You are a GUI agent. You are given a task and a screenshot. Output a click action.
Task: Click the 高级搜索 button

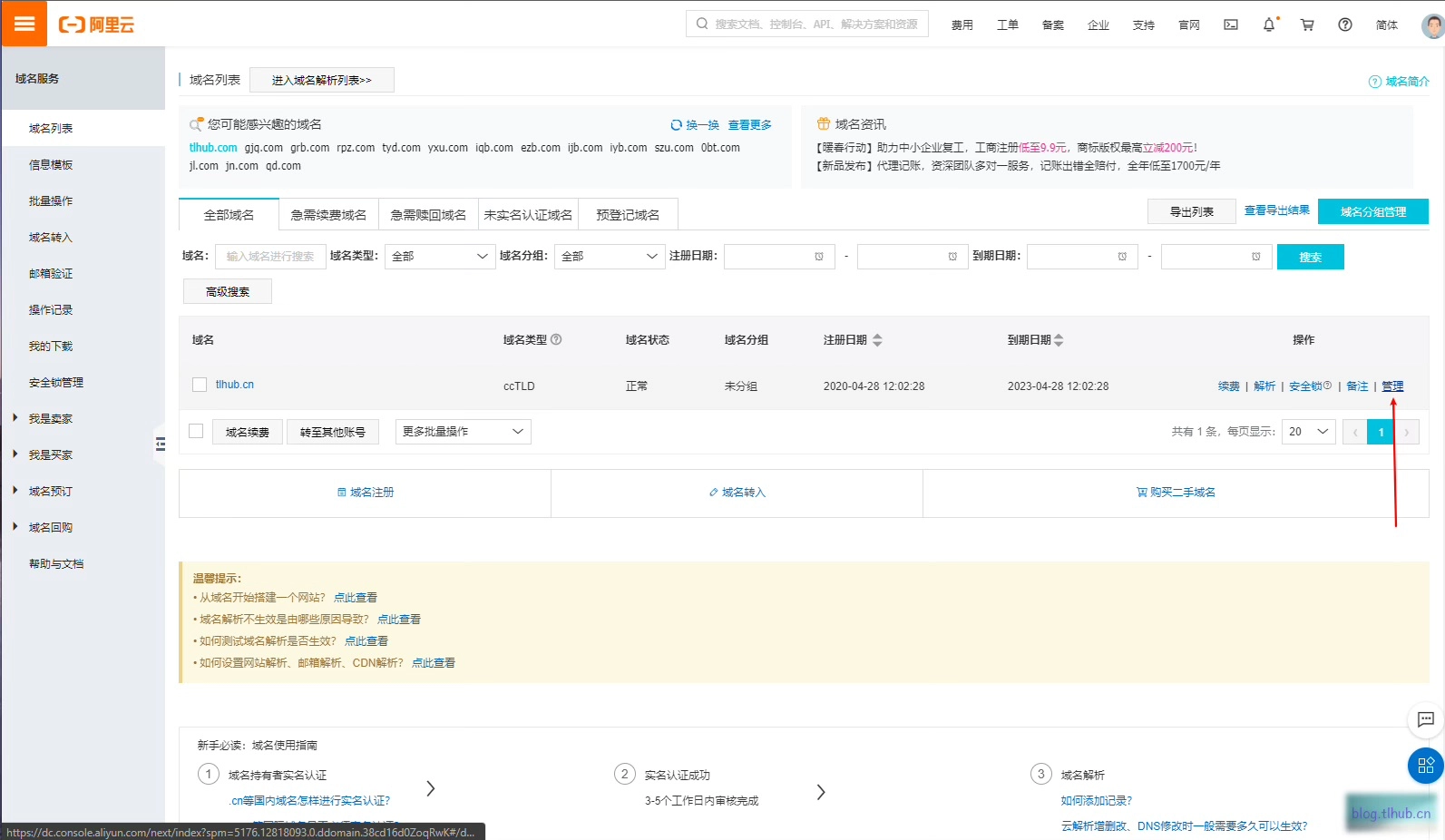point(228,291)
